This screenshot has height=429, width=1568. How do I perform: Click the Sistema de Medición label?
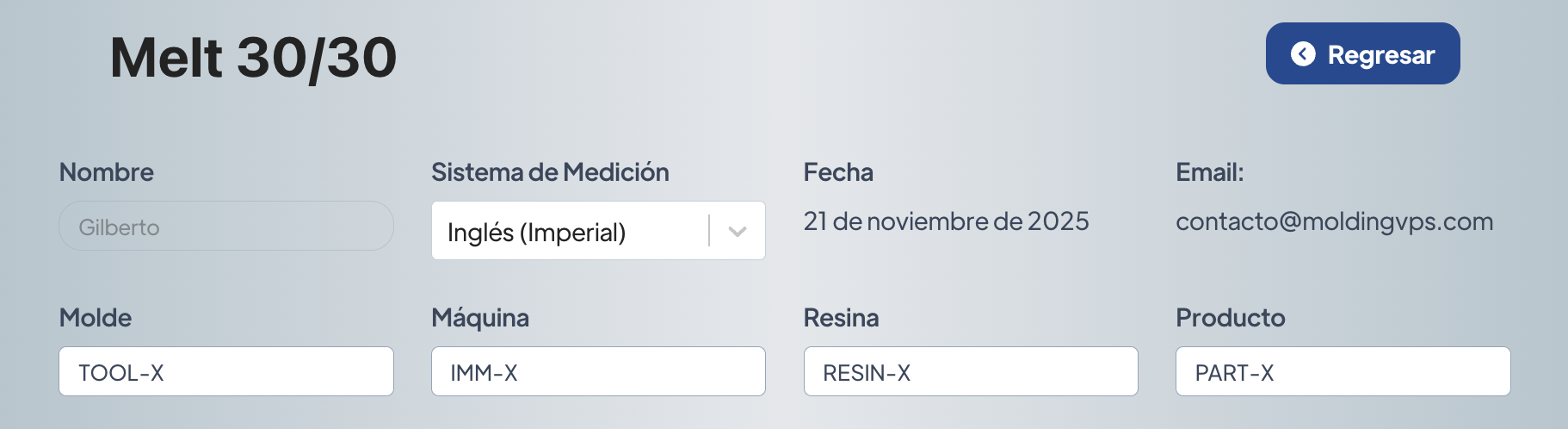(x=550, y=172)
